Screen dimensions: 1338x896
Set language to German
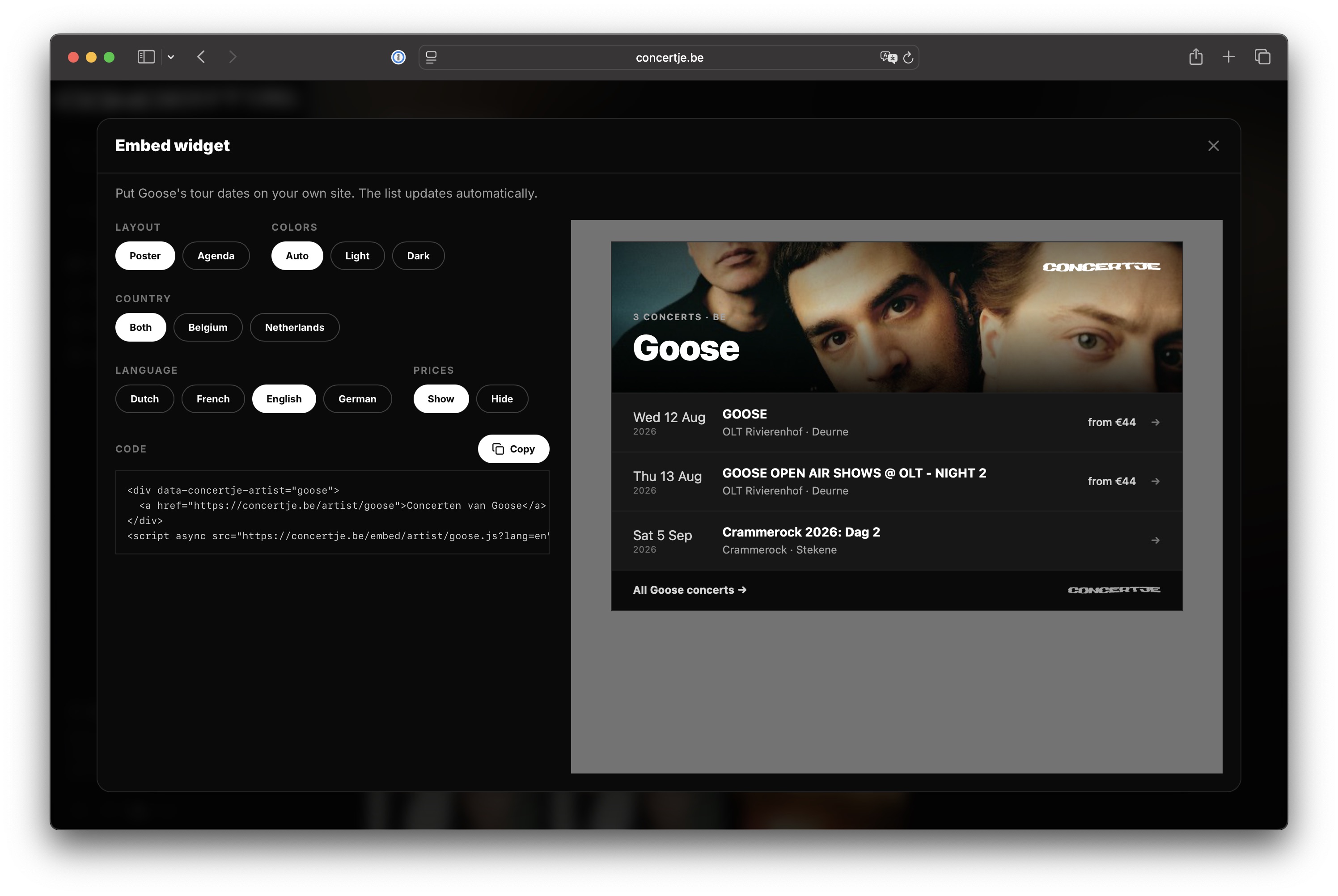click(357, 399)
